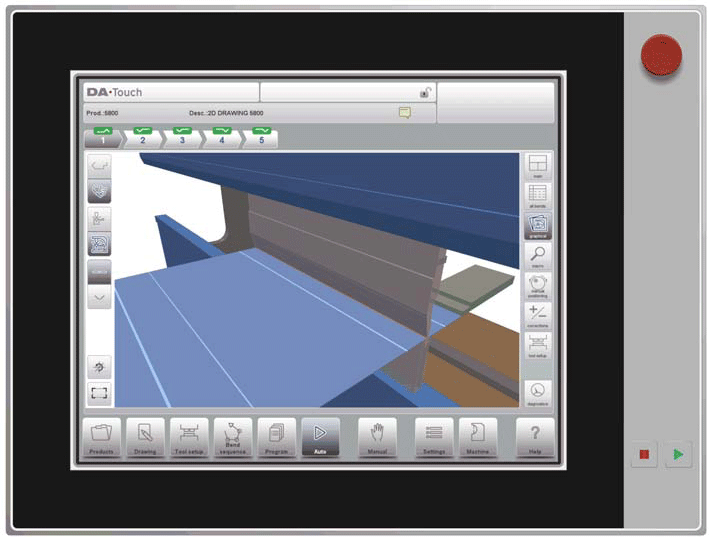The width and height of the screenshot is (710, 537).
Task: Toggle the graphical view mode
Action: pyautogui.click(x=538, y=225)
